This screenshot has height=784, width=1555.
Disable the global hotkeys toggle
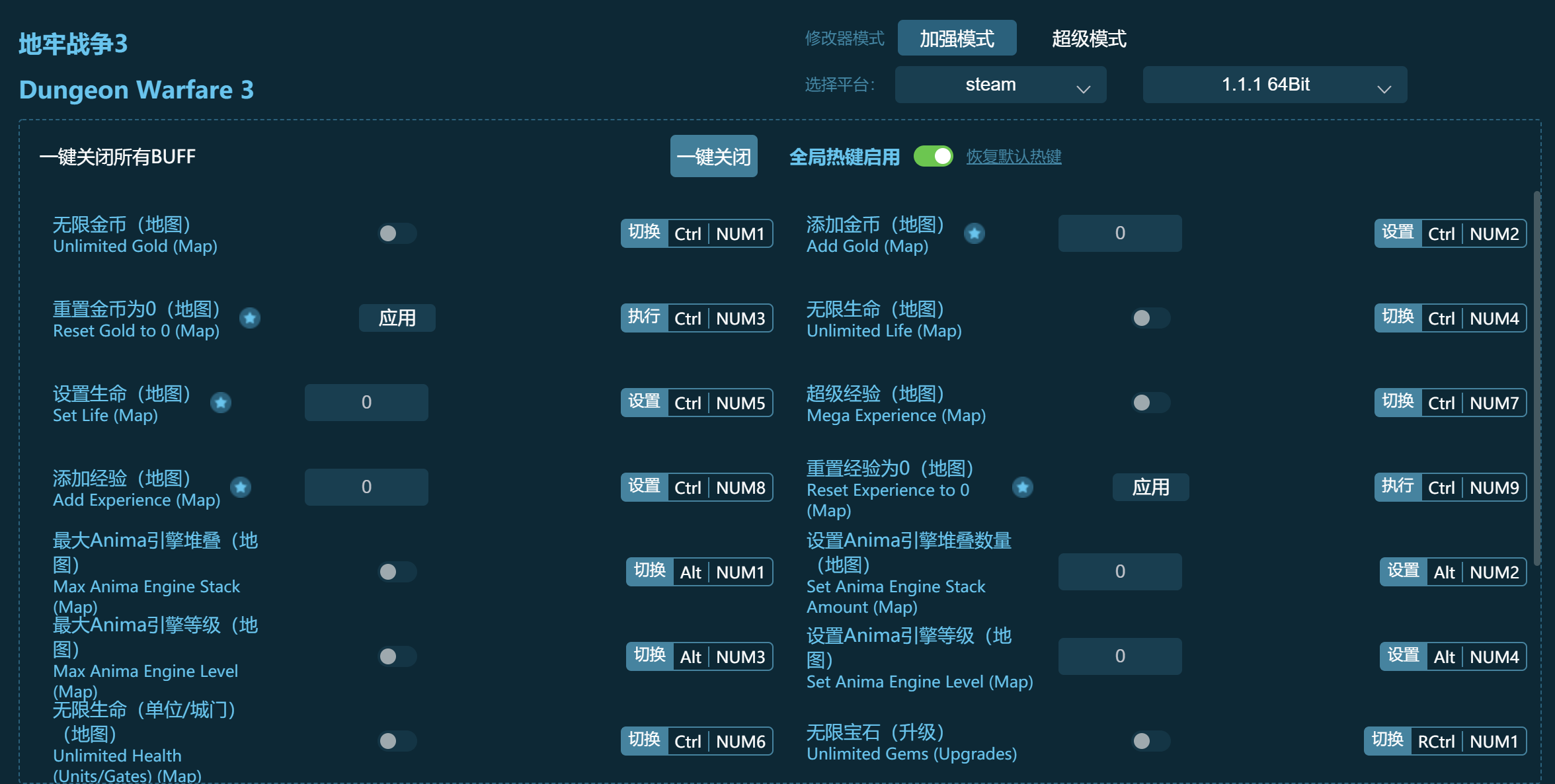click(x=933, y=157)
